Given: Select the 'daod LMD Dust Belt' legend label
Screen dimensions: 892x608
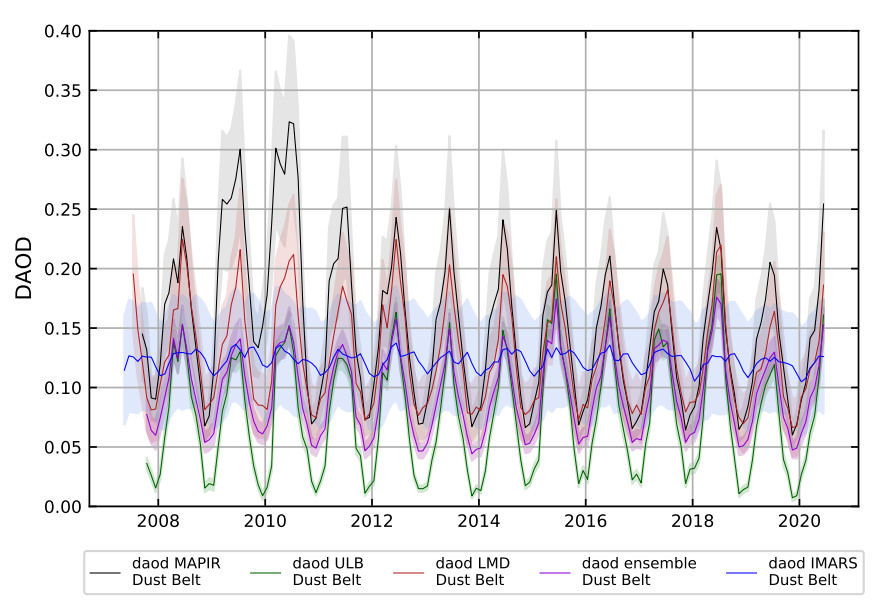Looking at the screenshot, I should pyautogui.click(x=473, y=571).
